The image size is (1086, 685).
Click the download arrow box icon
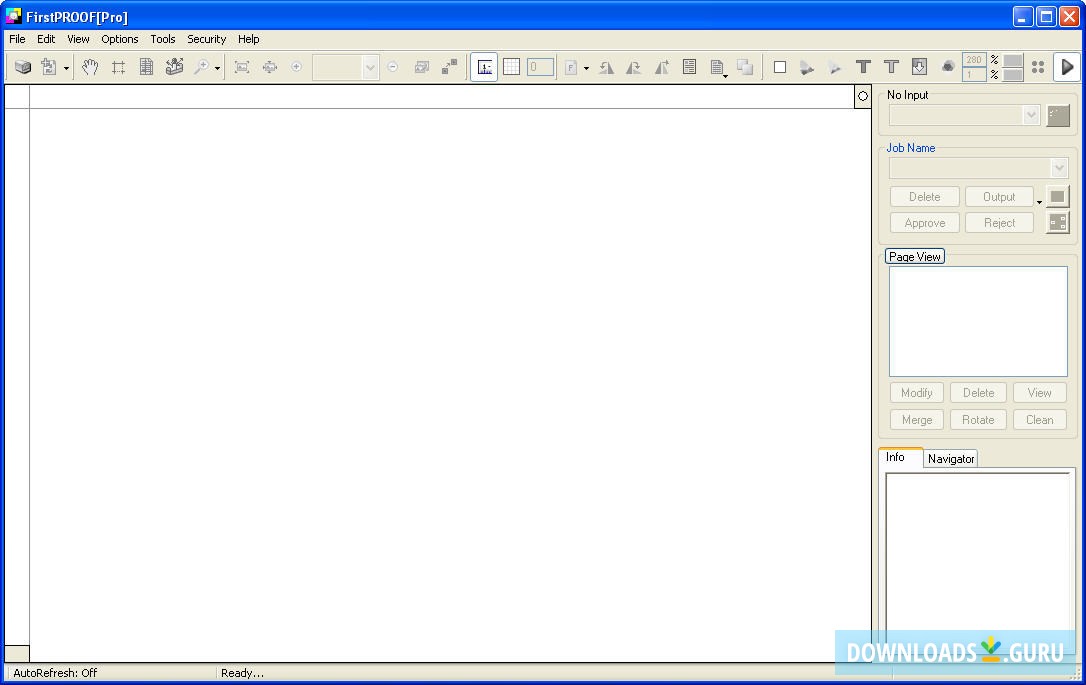pyautogui.click(x=919, y=67)
